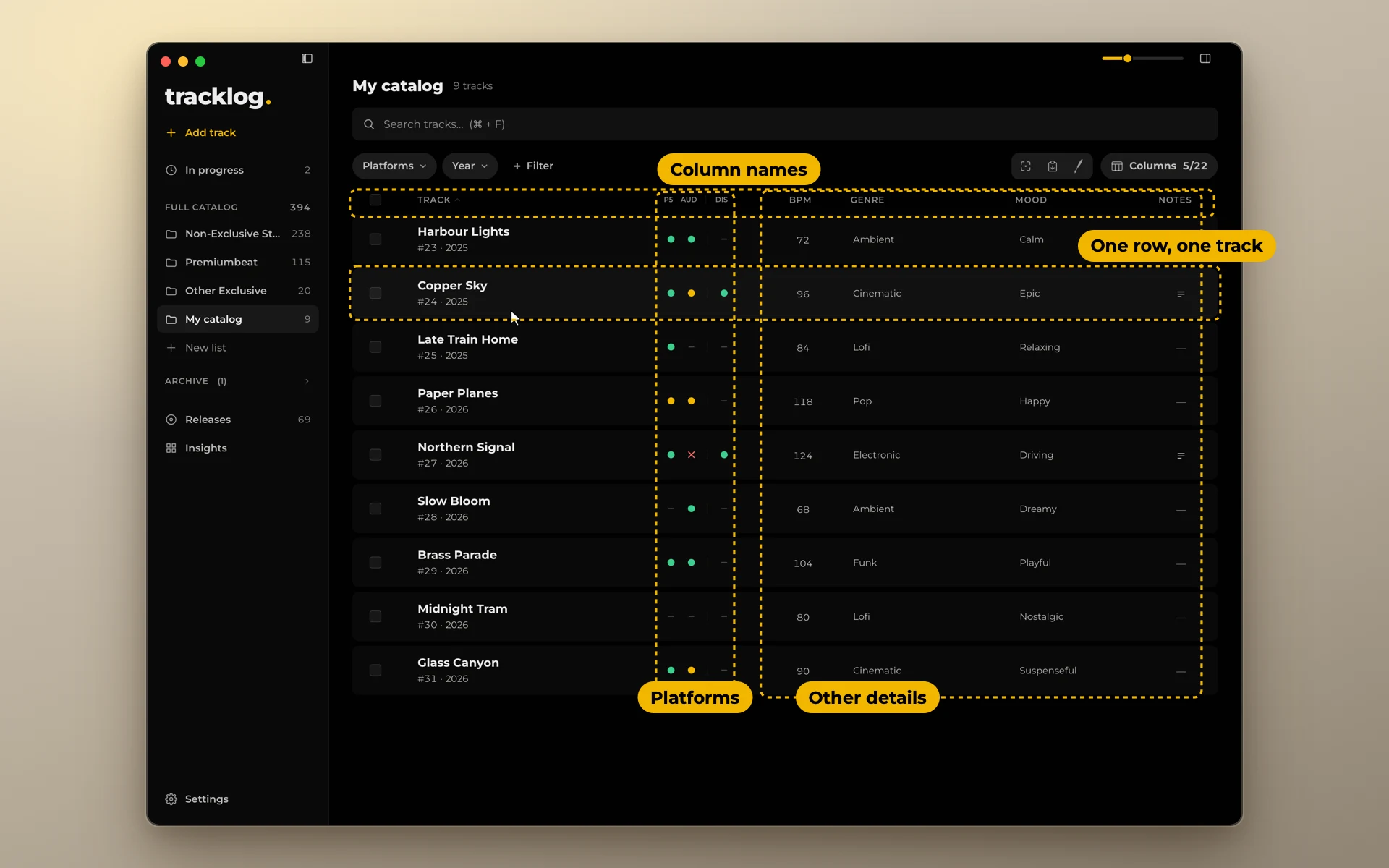Check the Harbour Lights row checkbox

(x=375, y=239)
